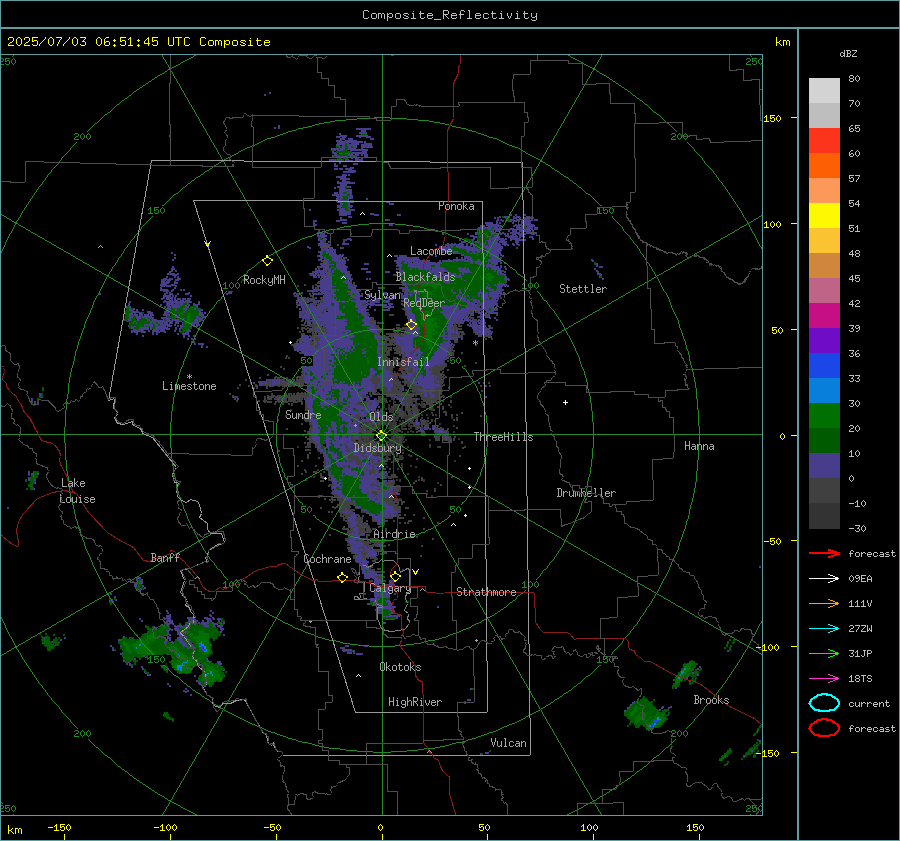
Task: Click the Ponoka city label
Action: (456, 206)
